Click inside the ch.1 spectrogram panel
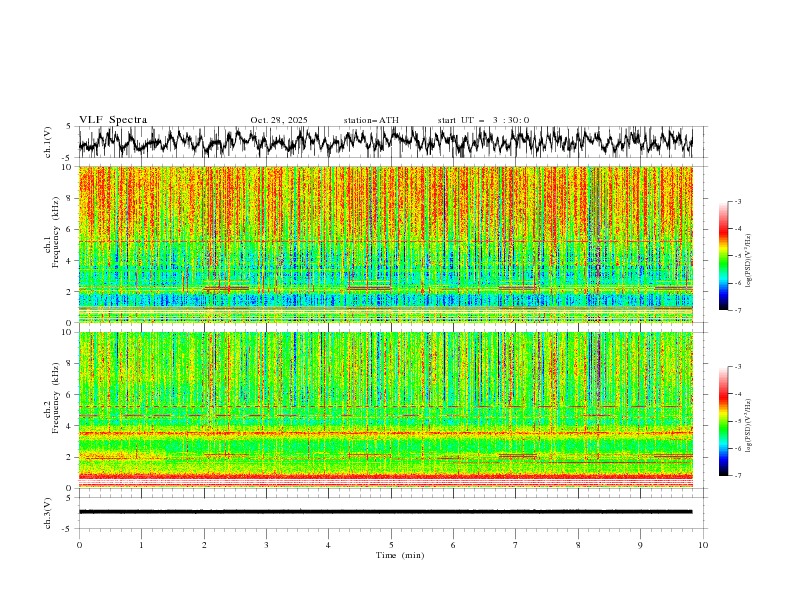 click(386, 244)
